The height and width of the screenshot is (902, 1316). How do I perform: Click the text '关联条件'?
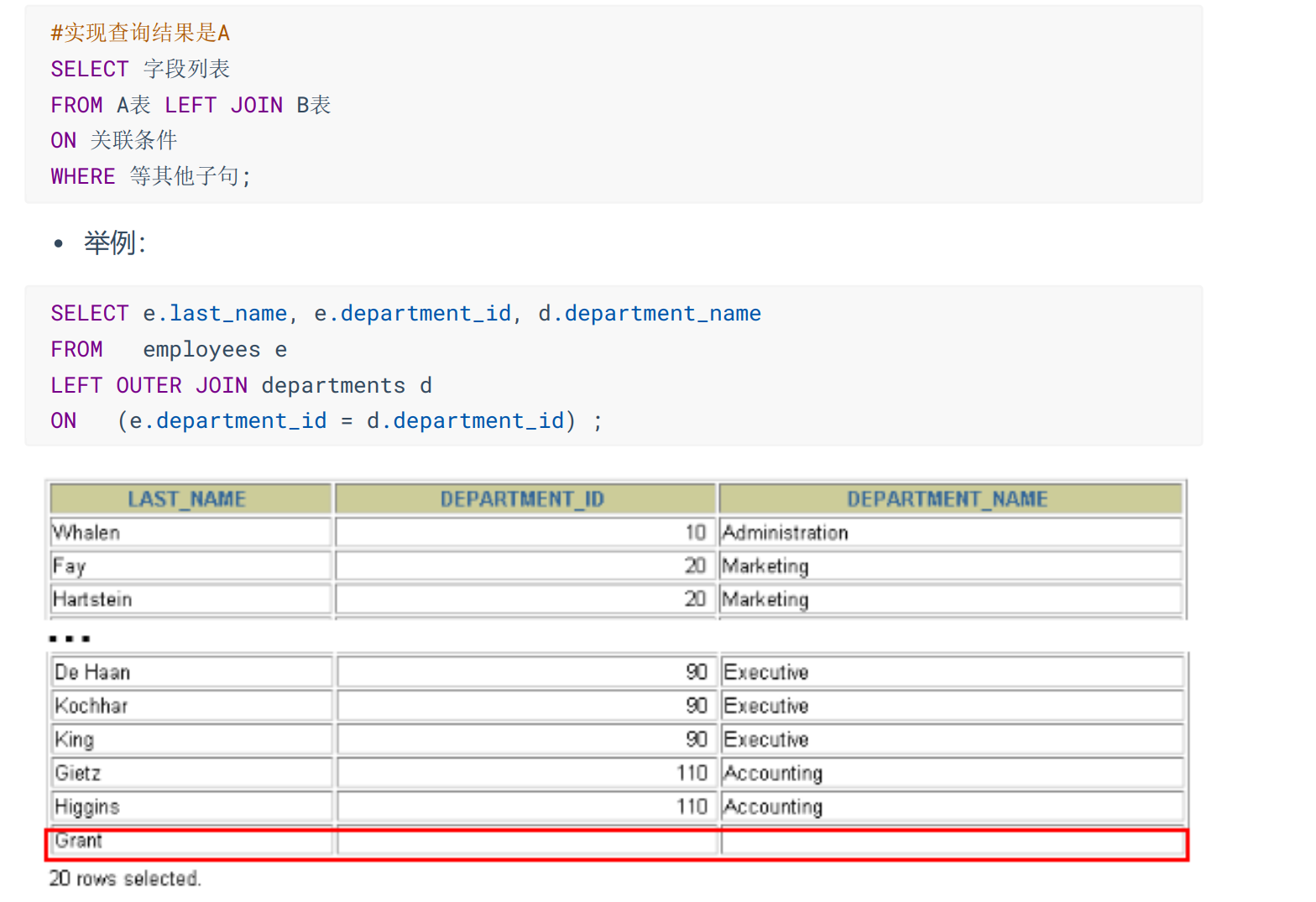pos(133,140)
